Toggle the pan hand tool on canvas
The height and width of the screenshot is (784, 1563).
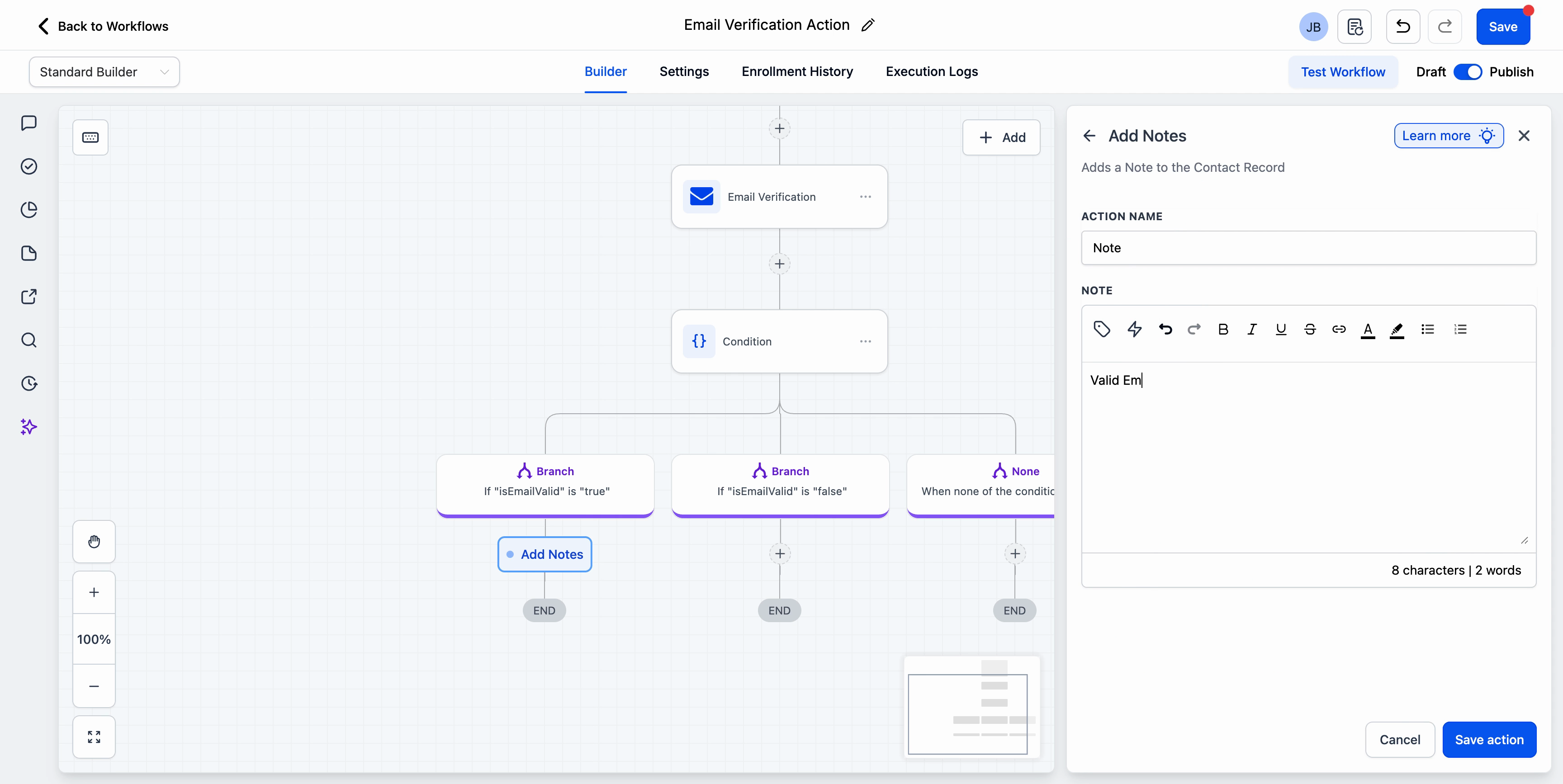(94, 541)
